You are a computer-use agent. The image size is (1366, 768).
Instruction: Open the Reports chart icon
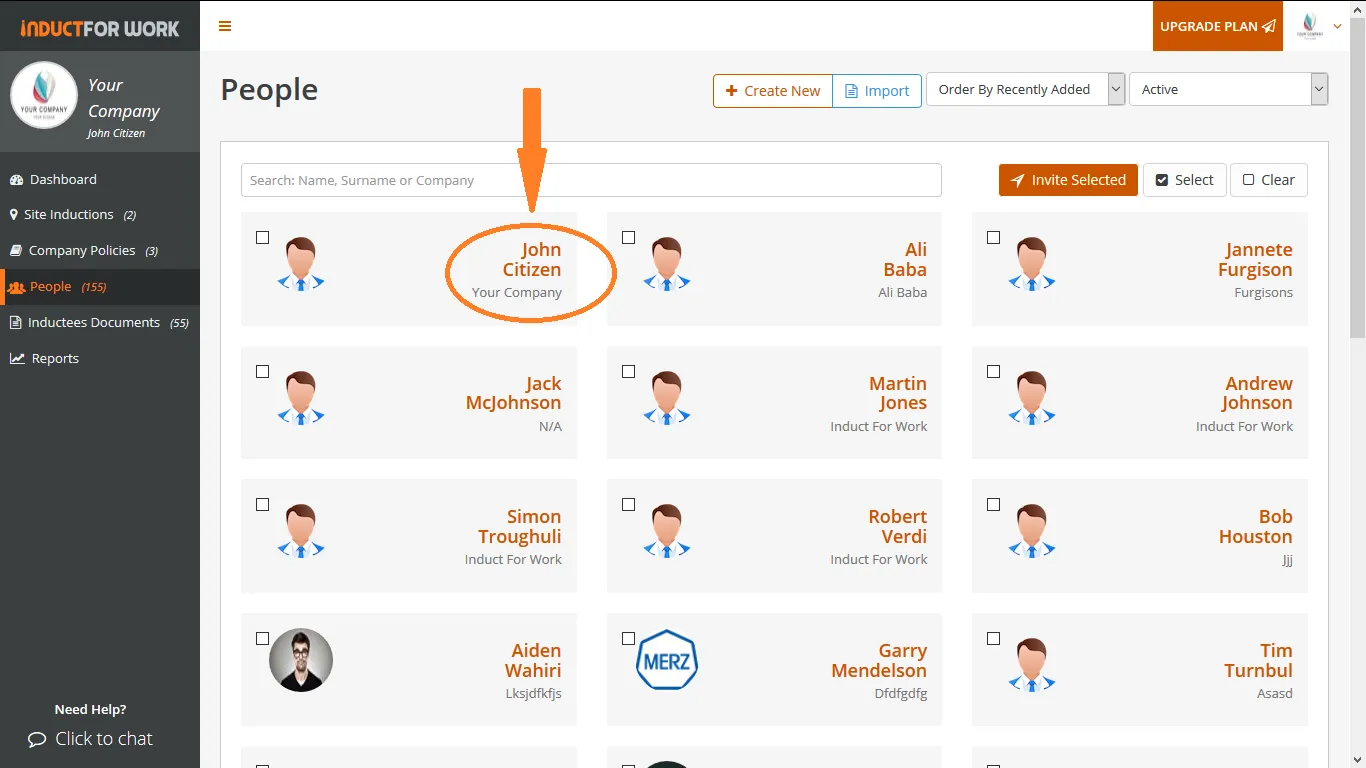pyautogui.click(x=17, y=359)
